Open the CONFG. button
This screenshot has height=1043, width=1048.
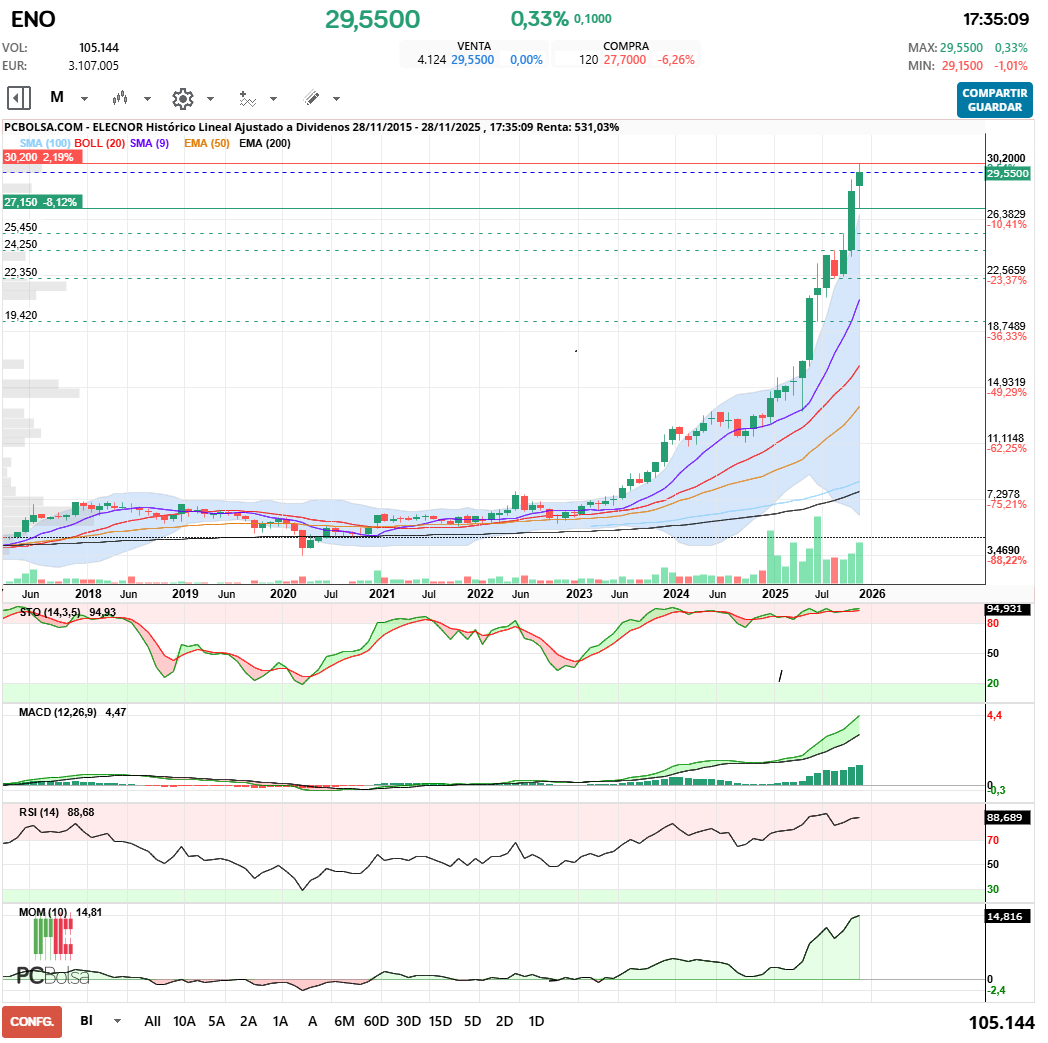[x=32, y=1021]
